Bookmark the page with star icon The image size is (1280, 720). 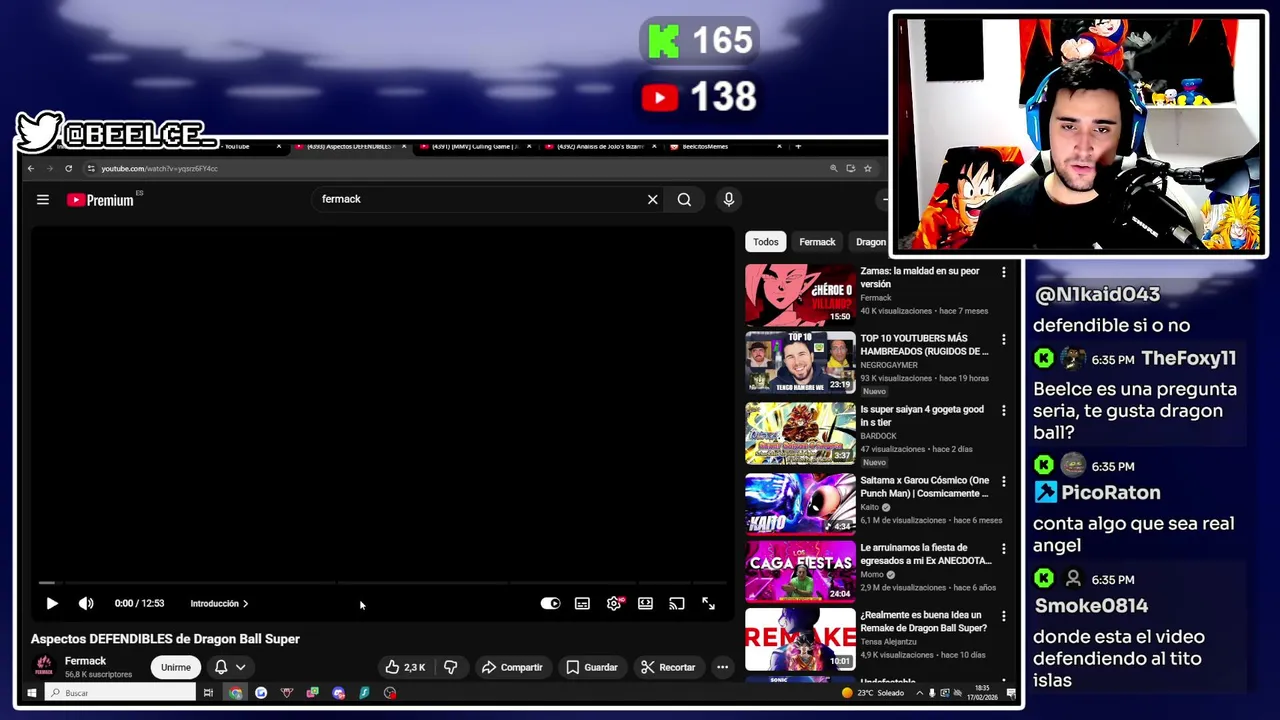point(867,168)
